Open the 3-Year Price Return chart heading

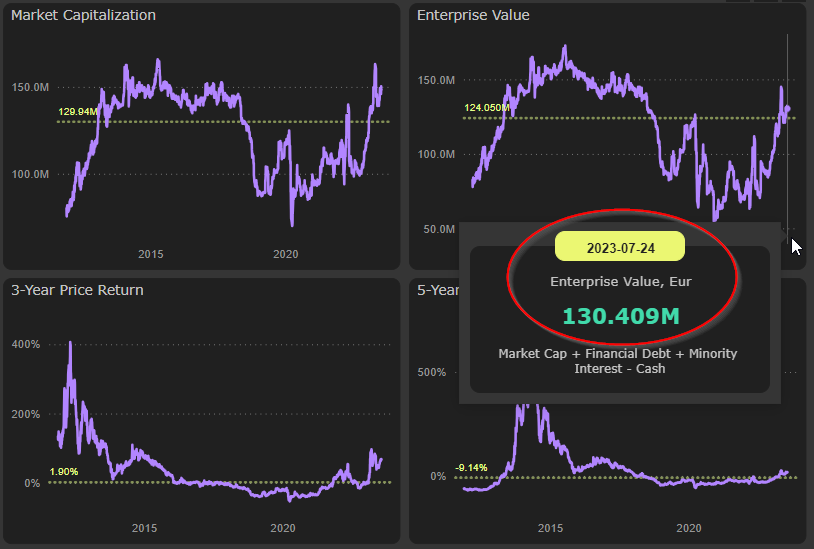point(77,291)
